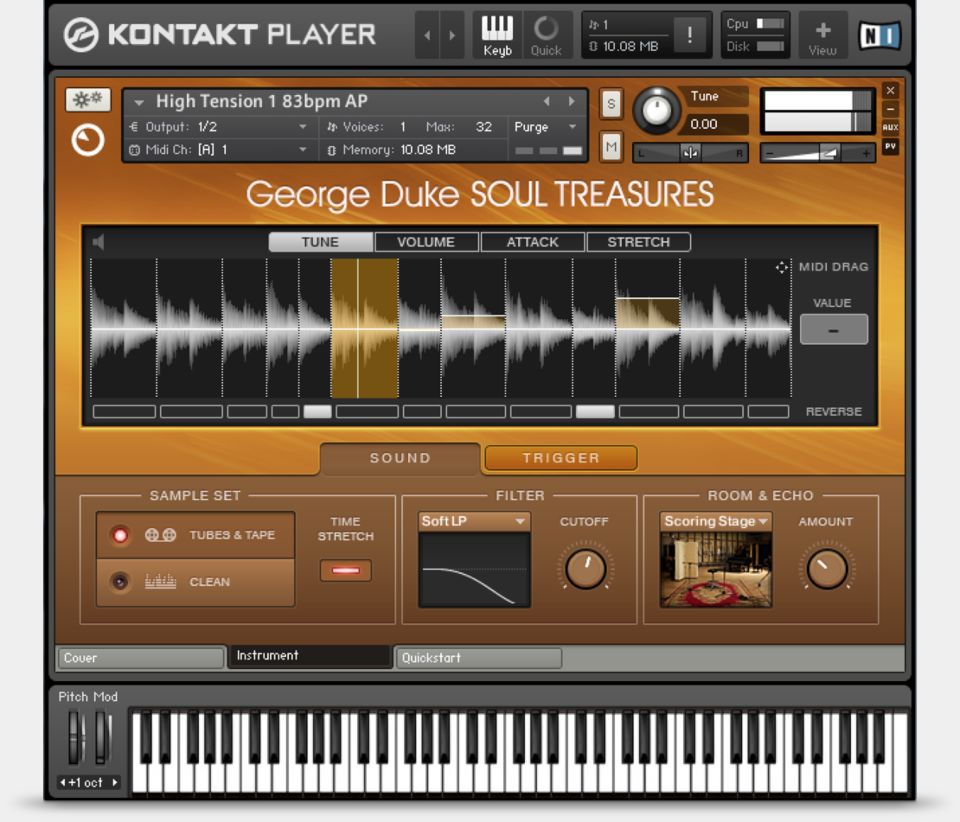Click the speaker icon in waveform display

[x=99, y=242]
